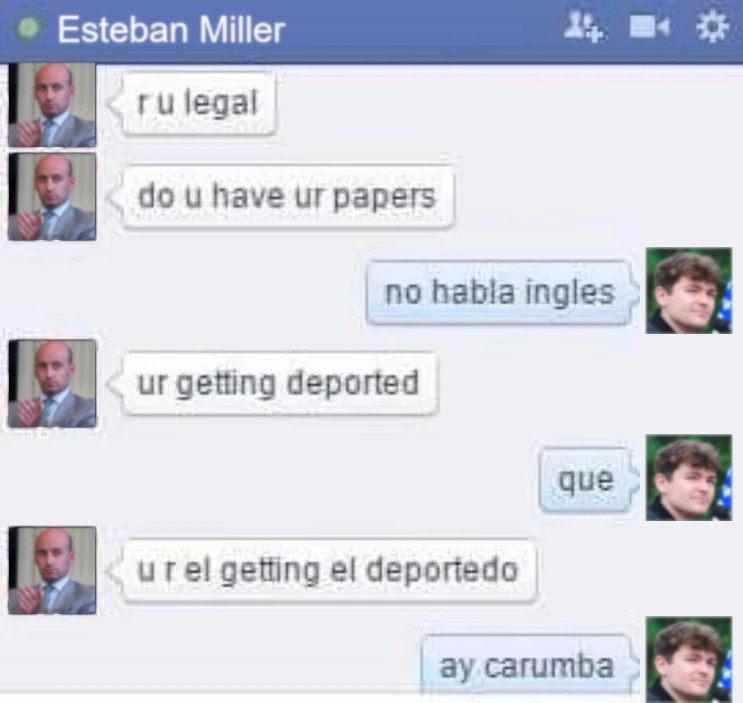Select the "ur getting deported" message bubble
743x703 pixels.
click(280, 383)
